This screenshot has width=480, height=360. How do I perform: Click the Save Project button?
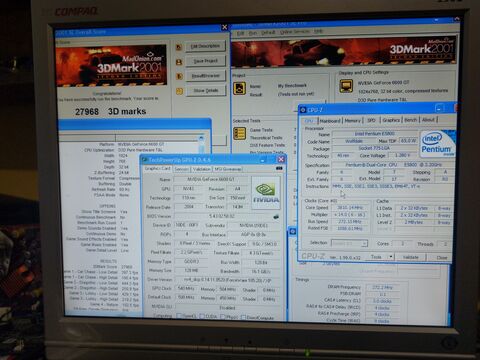click(x=205, y=61)
